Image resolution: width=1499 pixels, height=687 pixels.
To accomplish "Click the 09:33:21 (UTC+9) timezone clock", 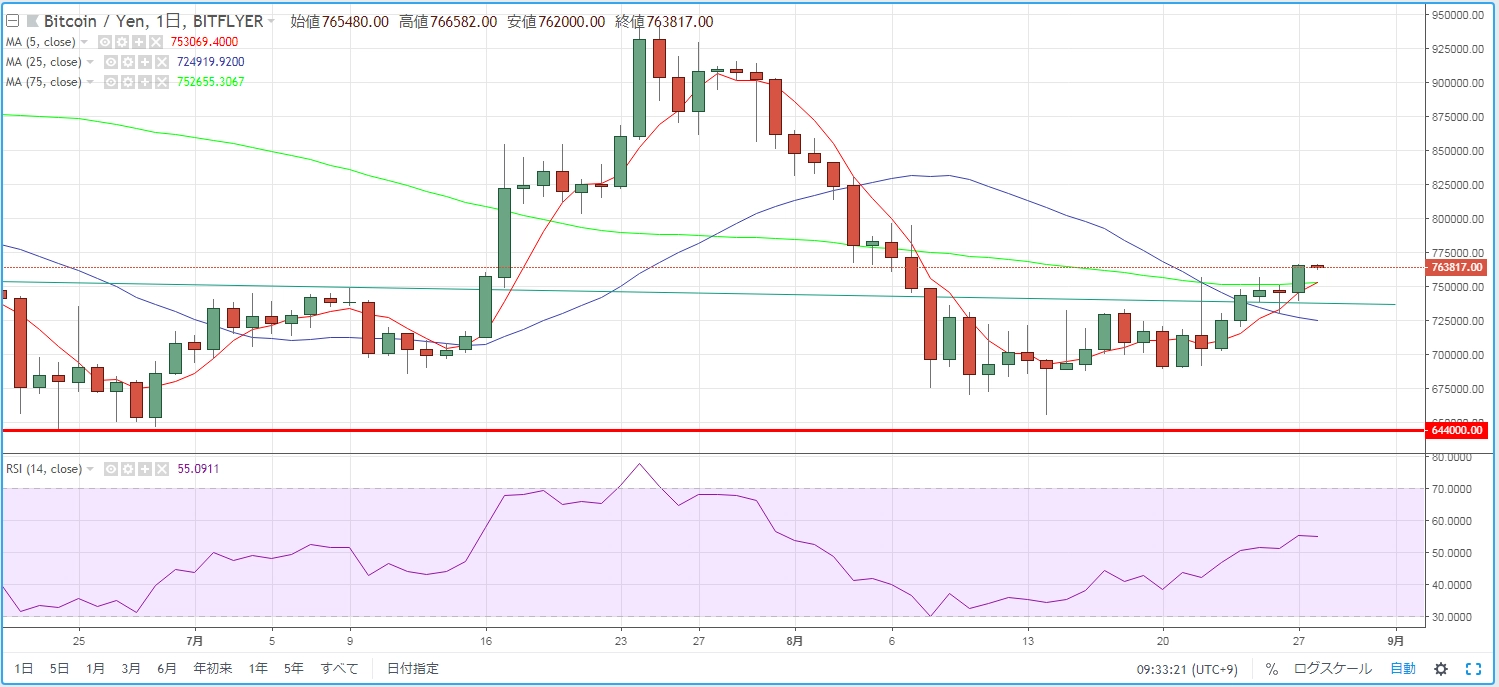I will point(1189,669).
